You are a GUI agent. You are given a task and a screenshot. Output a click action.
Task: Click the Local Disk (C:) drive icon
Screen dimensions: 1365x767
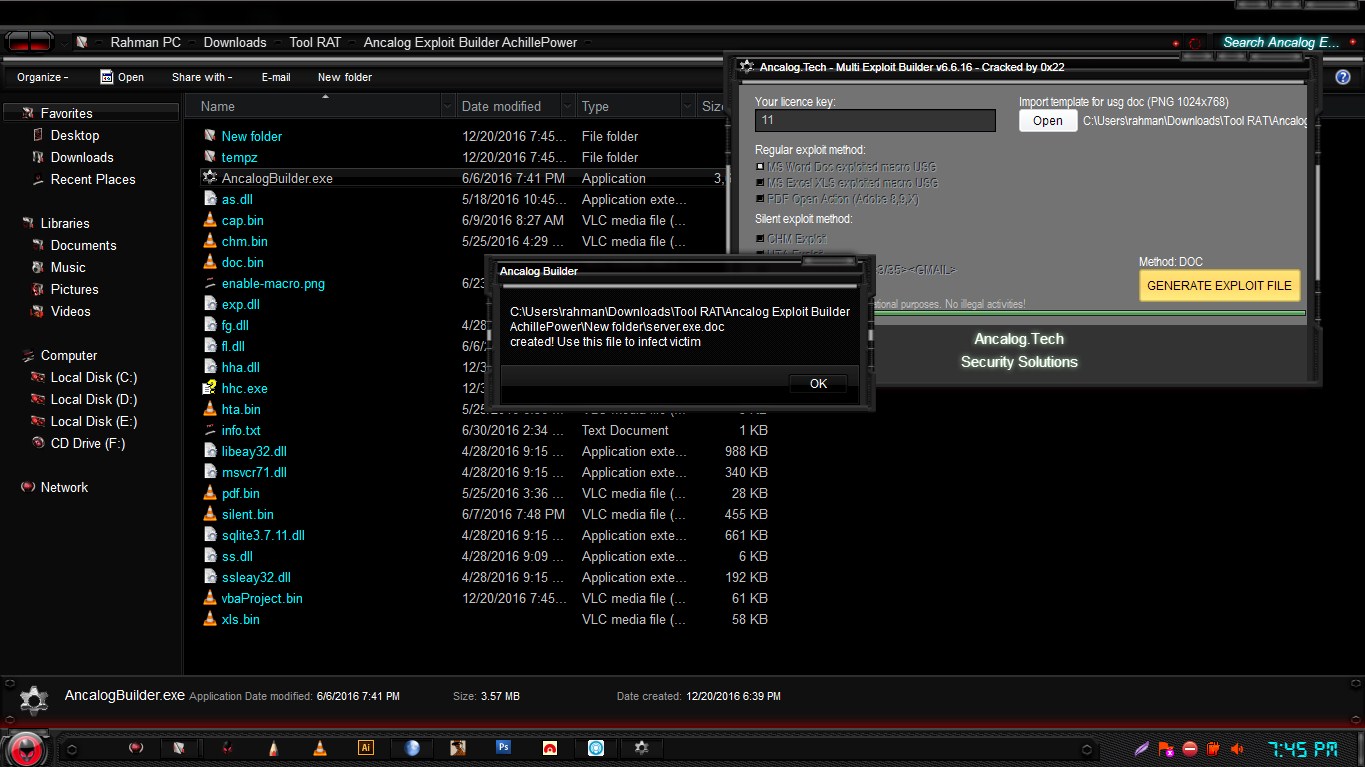38,377
